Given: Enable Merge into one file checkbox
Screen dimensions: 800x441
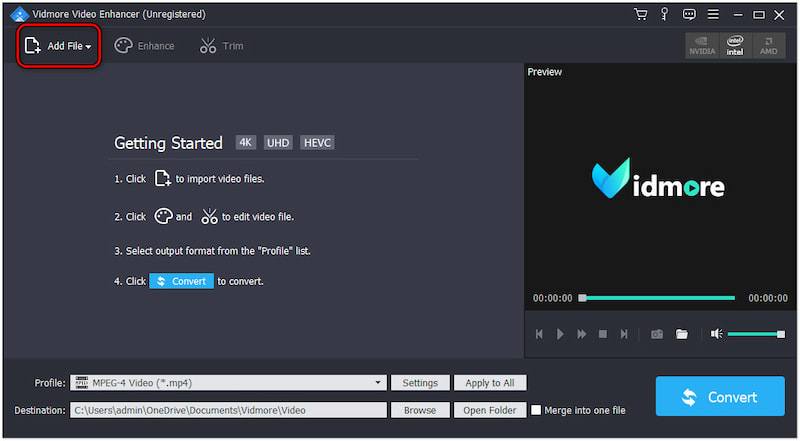Looking at the screenshot, I should [537, 410].
